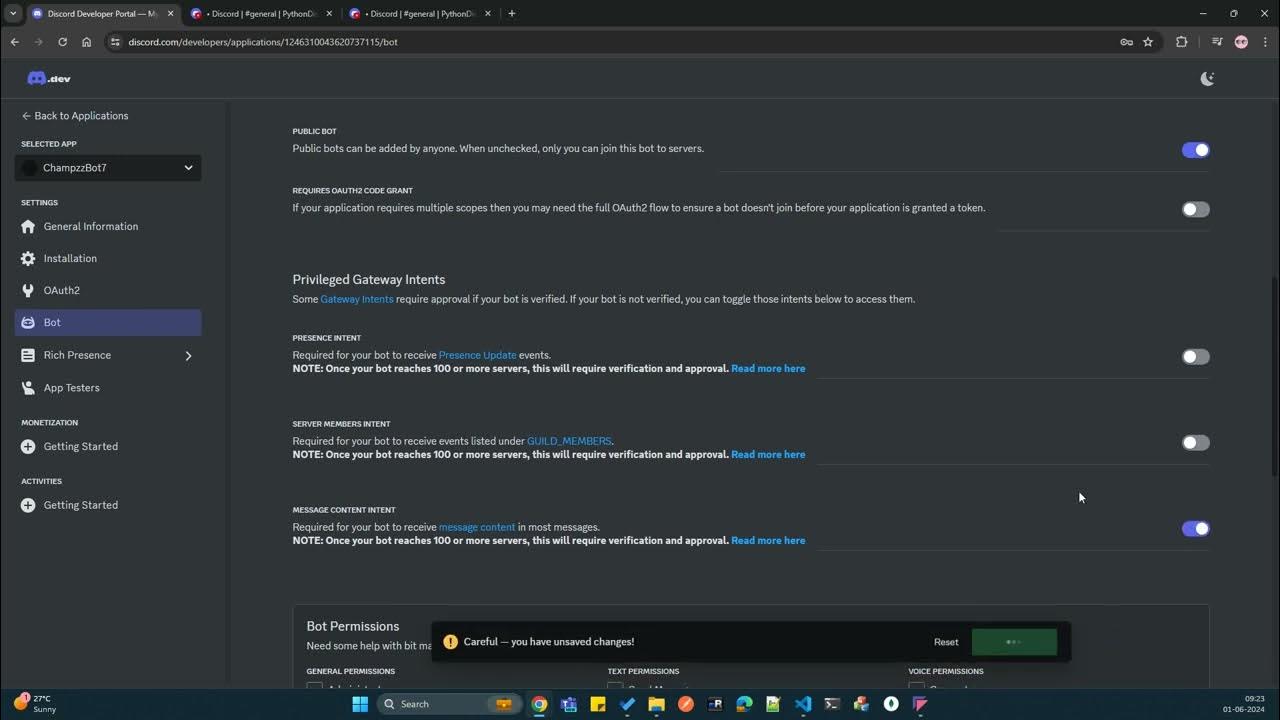Screen dimensions: 1280x720
Task: Click the Installation gear icon
Action: [28, 258]
